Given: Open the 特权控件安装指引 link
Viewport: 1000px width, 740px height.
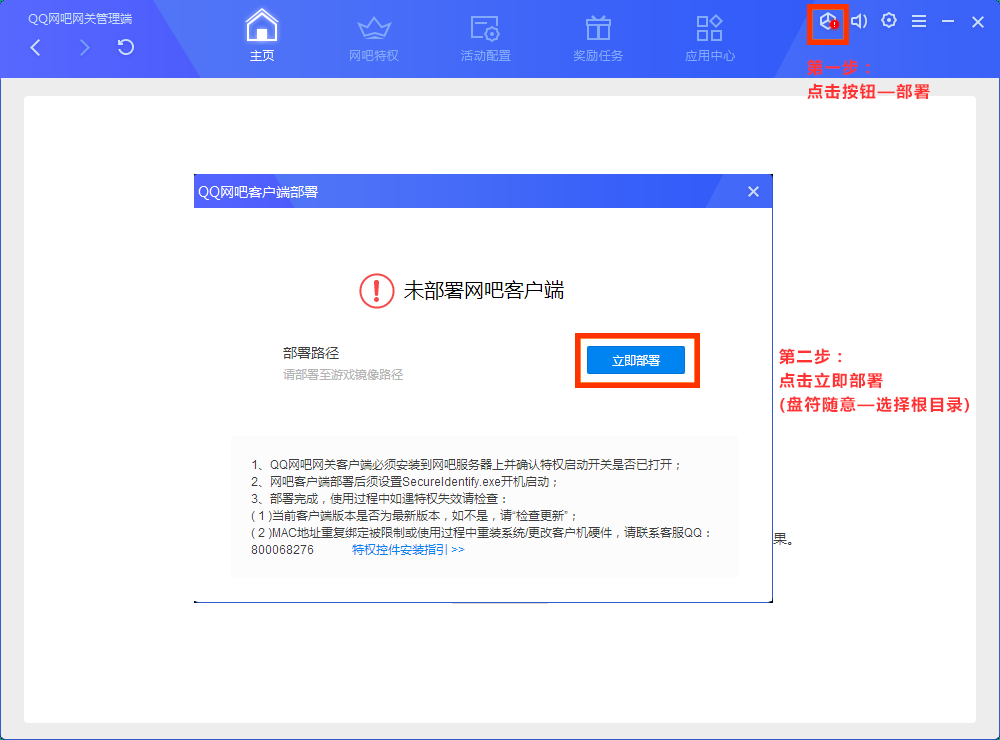Looking at the screenshot, I should 408,550.
